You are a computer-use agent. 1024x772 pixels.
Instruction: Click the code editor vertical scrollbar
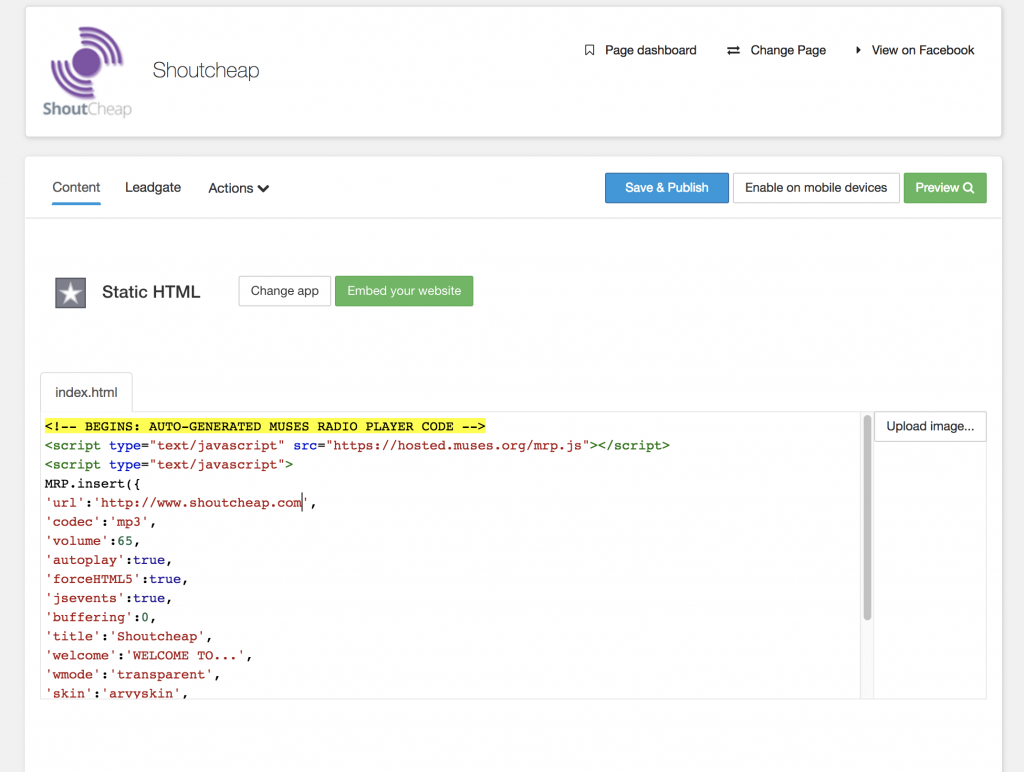click(x=866, y=520)
